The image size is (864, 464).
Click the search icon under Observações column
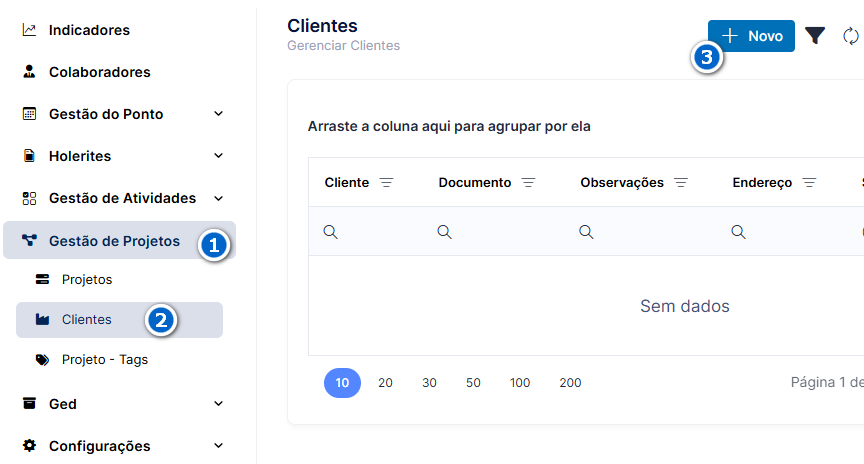[586, 232]
